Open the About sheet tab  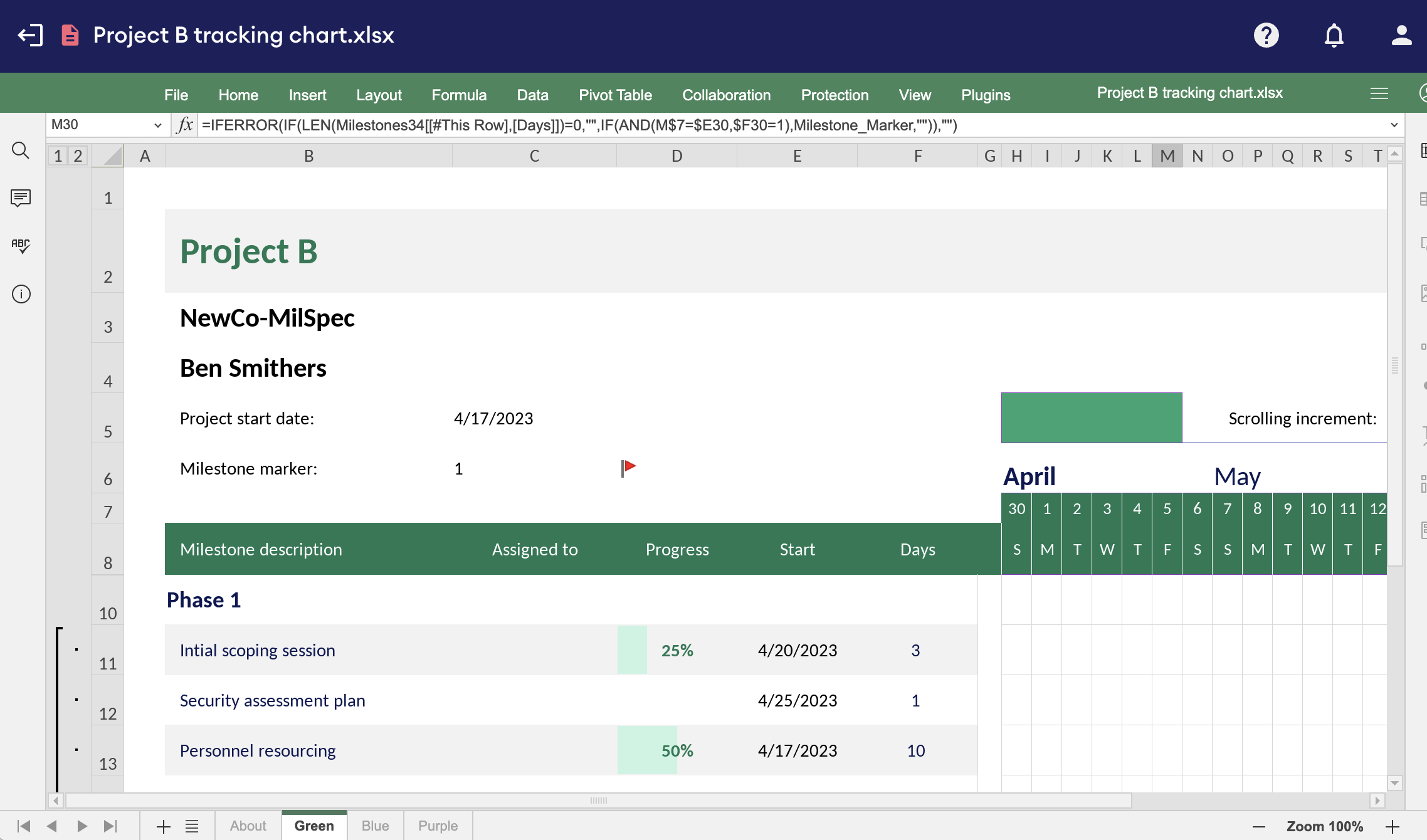click(x=248, y=826)
